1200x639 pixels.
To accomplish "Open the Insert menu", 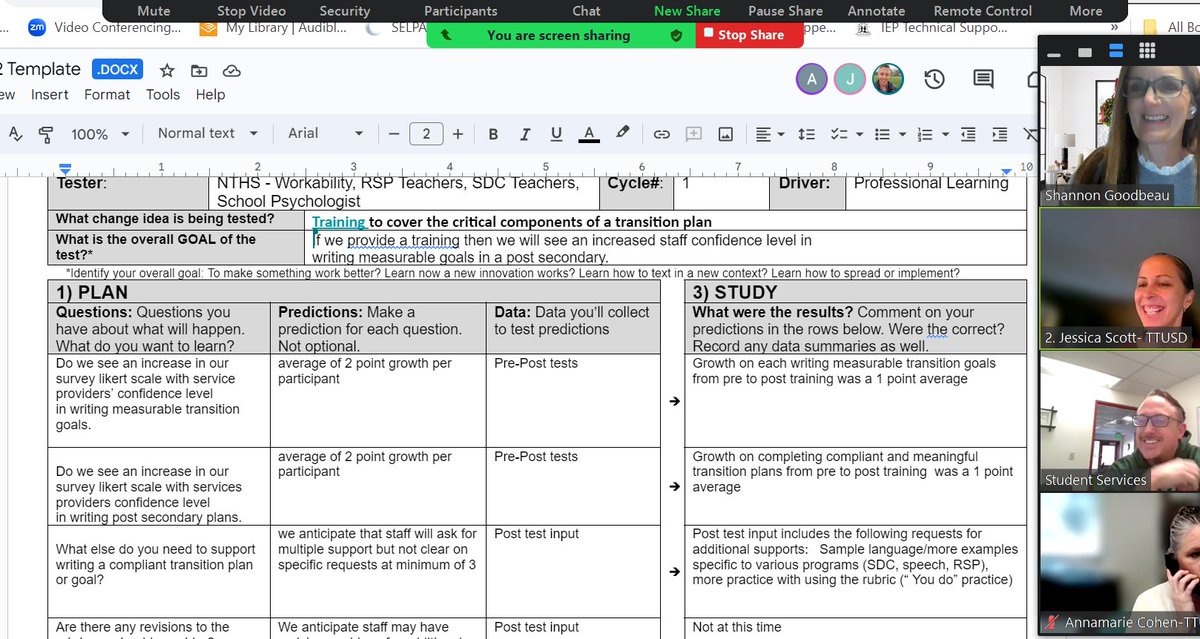I will tap(49, 94).
